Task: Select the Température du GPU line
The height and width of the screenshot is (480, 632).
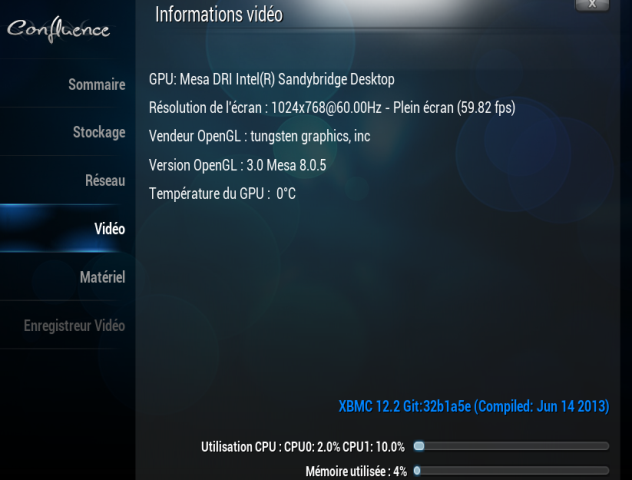Action: click(222, 193)
